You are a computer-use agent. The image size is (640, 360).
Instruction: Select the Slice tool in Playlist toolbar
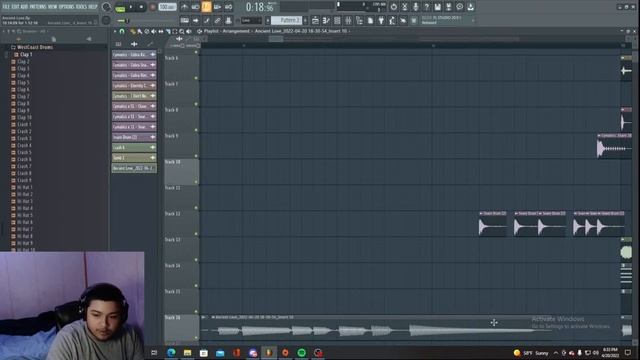[x=168, y=31]
